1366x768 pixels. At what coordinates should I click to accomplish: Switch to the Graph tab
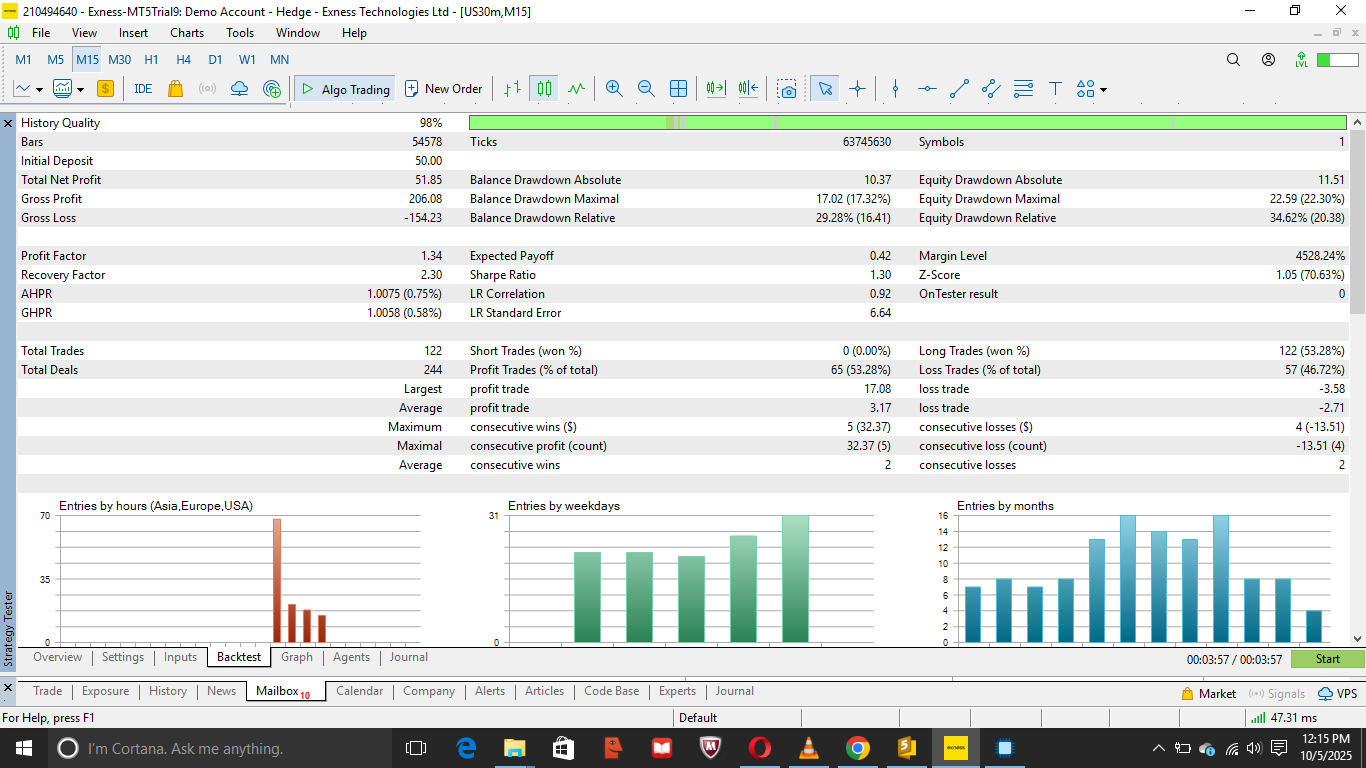click(x=296, y=657)
